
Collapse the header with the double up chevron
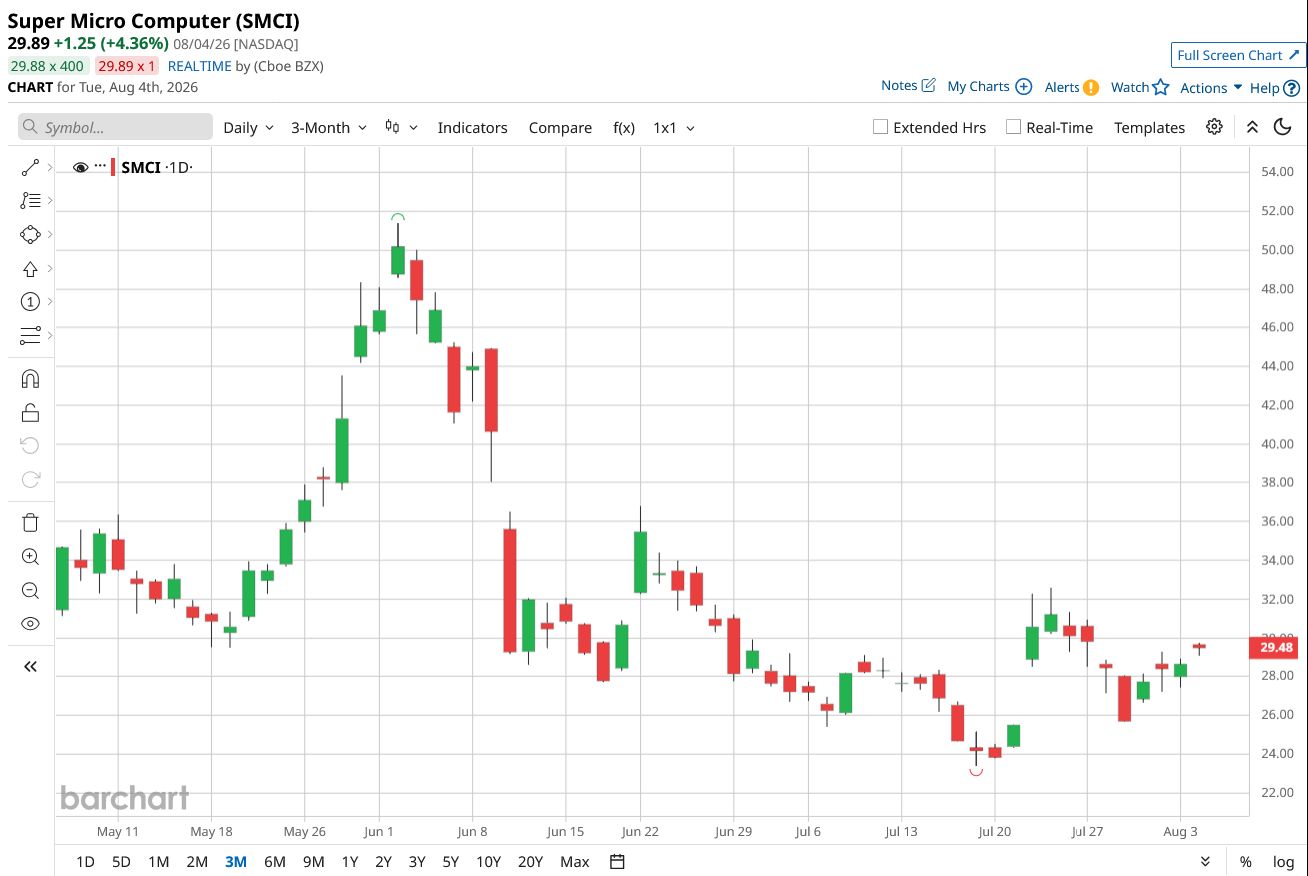1252,127
